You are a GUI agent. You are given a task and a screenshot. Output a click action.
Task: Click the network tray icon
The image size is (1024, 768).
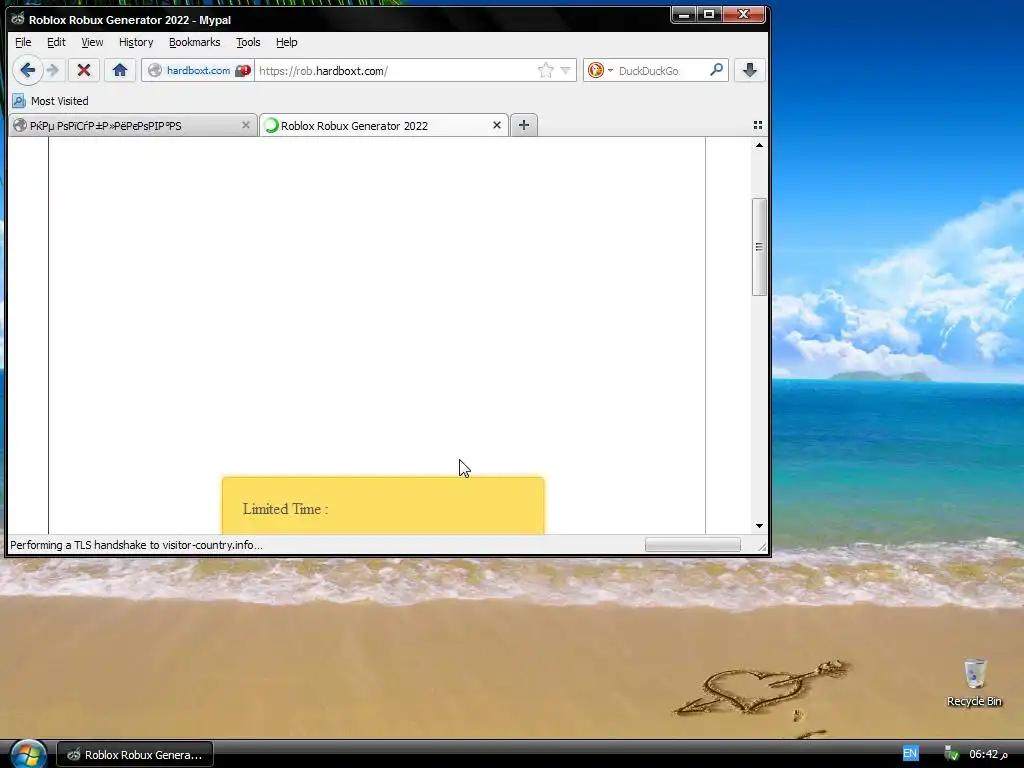pos(952,754)
